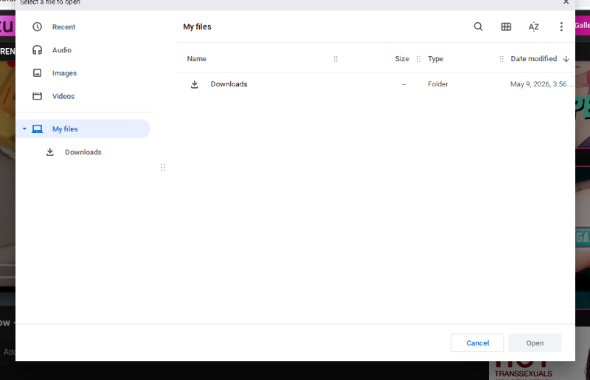Click the Recent clock icon
Viewport: 590px width, 380px height.
click(x=37, y=27)
